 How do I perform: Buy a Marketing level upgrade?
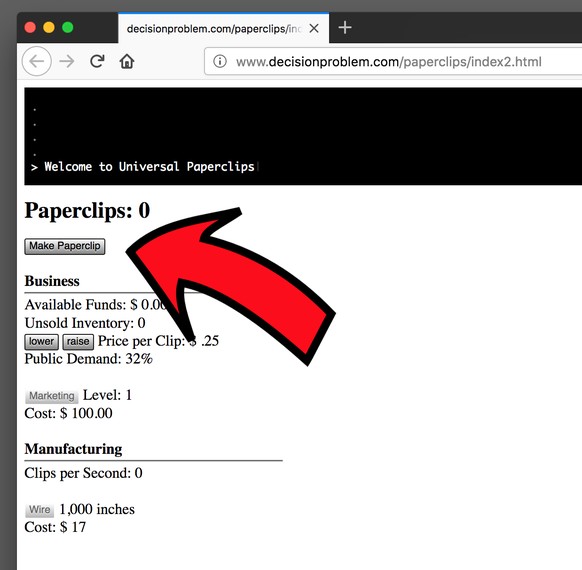(52, 396)
